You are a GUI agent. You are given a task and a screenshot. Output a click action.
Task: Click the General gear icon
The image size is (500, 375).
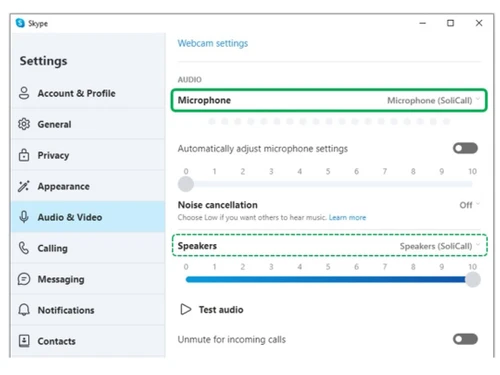click(24, 124)
